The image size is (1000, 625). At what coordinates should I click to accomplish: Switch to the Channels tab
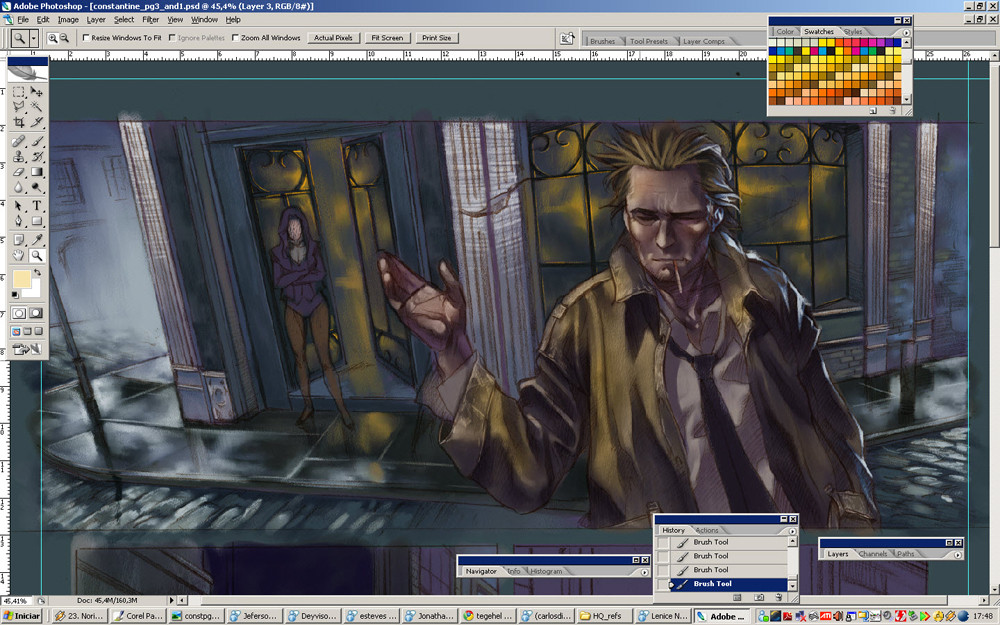tap(873, 554)
